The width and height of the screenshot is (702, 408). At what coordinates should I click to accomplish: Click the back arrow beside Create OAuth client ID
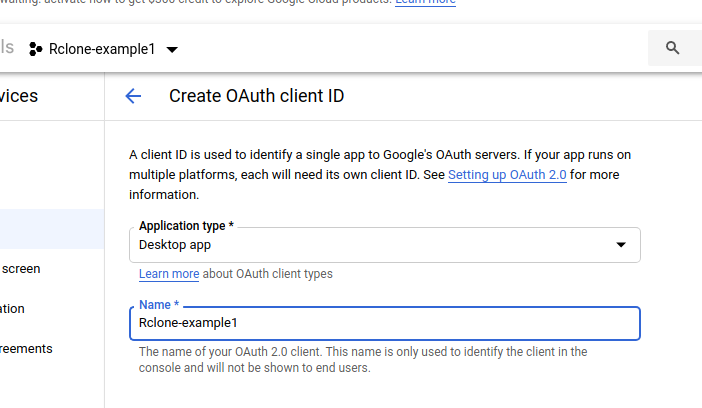pos(133,96)
